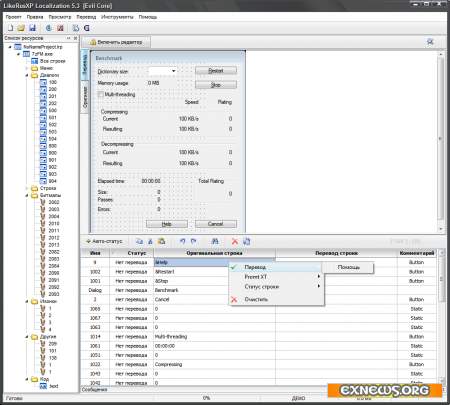The width and height of the screenshot is (450, 405).
Task: Open Find with the binoculars icon
Action: [x=215, y=241]
